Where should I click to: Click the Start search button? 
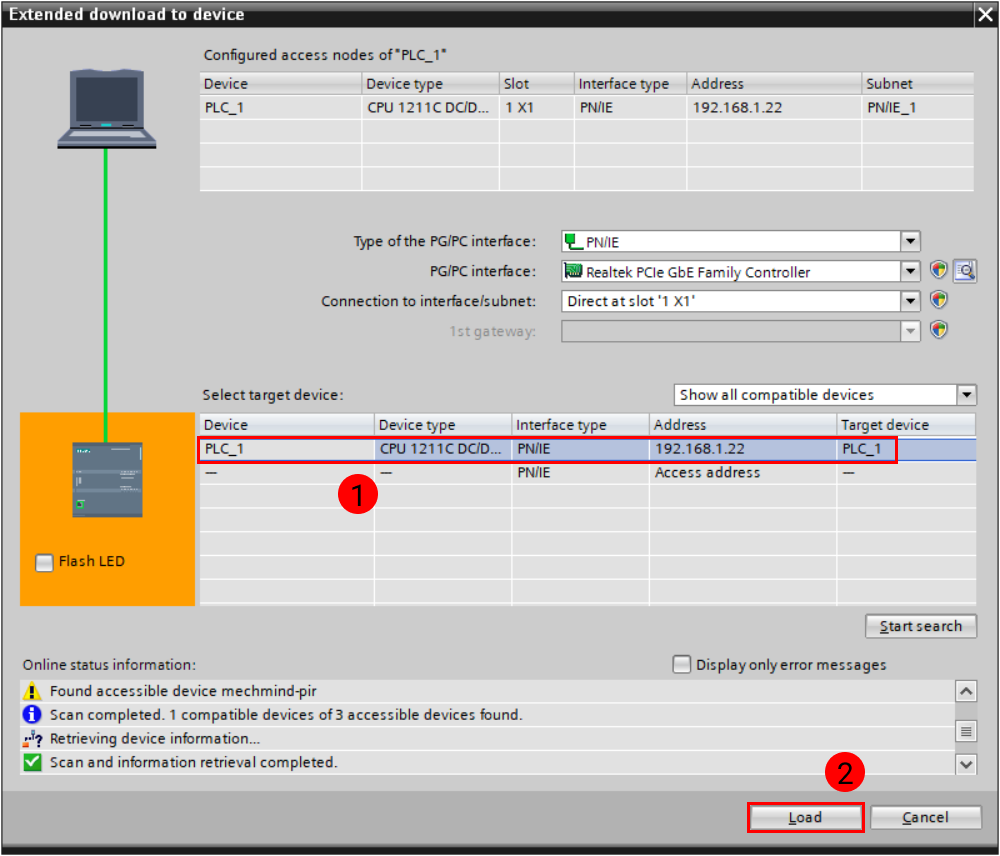coord(920,626)
